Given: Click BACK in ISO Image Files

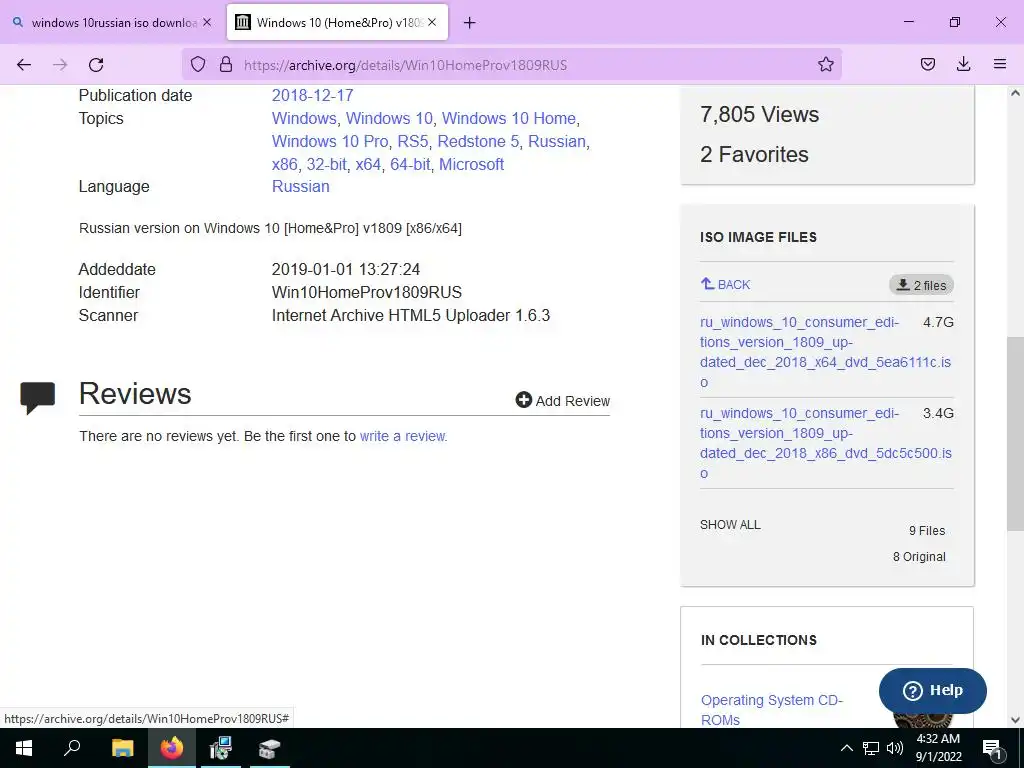Looking at the screenshot, I should (726, 284).
